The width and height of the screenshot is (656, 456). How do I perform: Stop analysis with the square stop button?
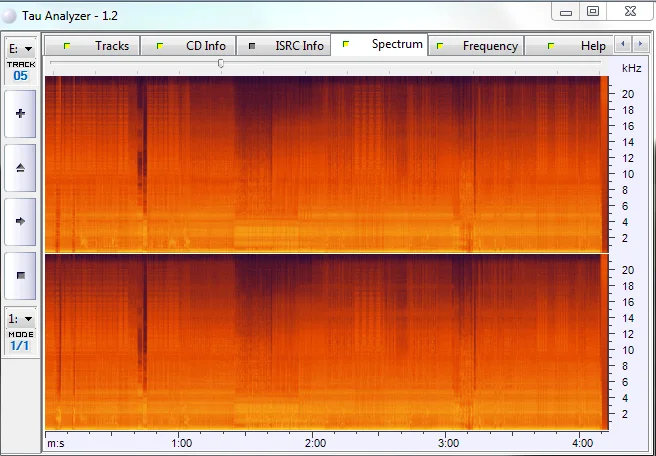20,276
